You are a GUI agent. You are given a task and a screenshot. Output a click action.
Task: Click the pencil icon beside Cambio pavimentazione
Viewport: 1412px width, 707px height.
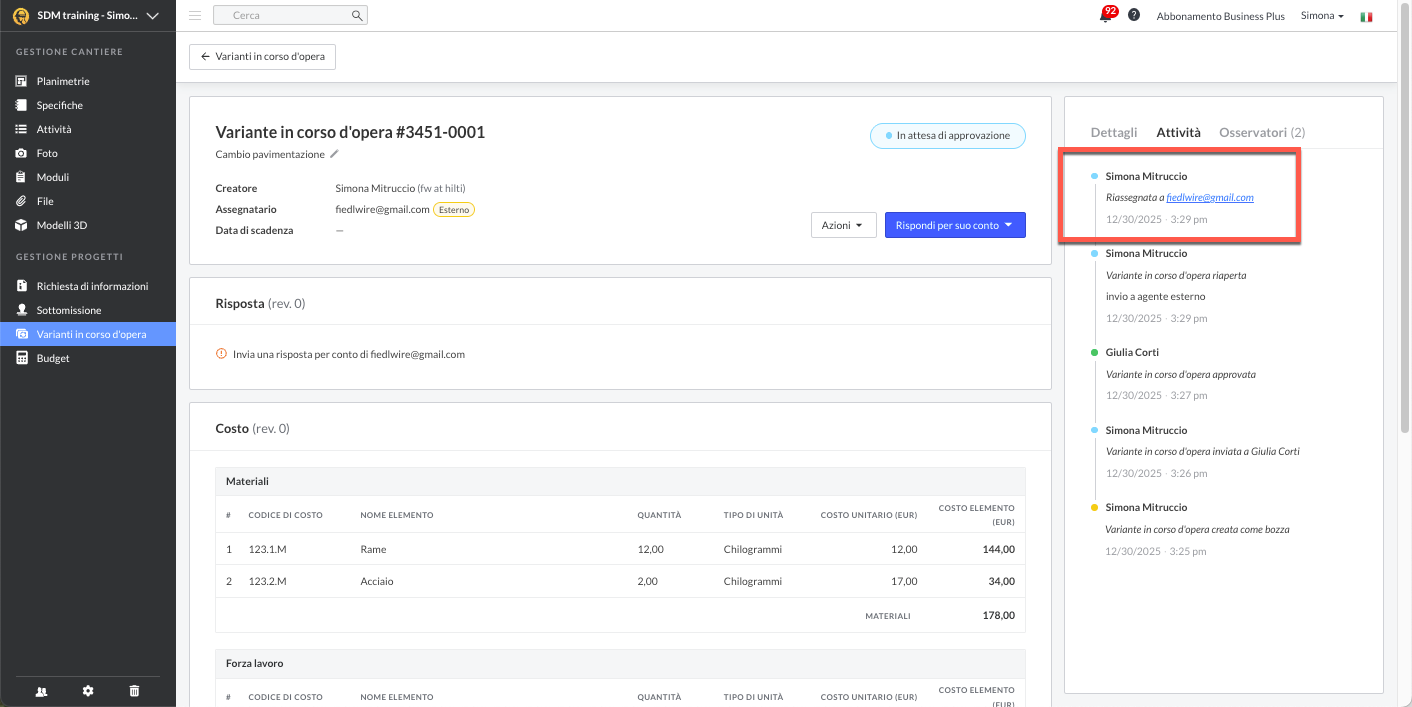tap(335, 154)
